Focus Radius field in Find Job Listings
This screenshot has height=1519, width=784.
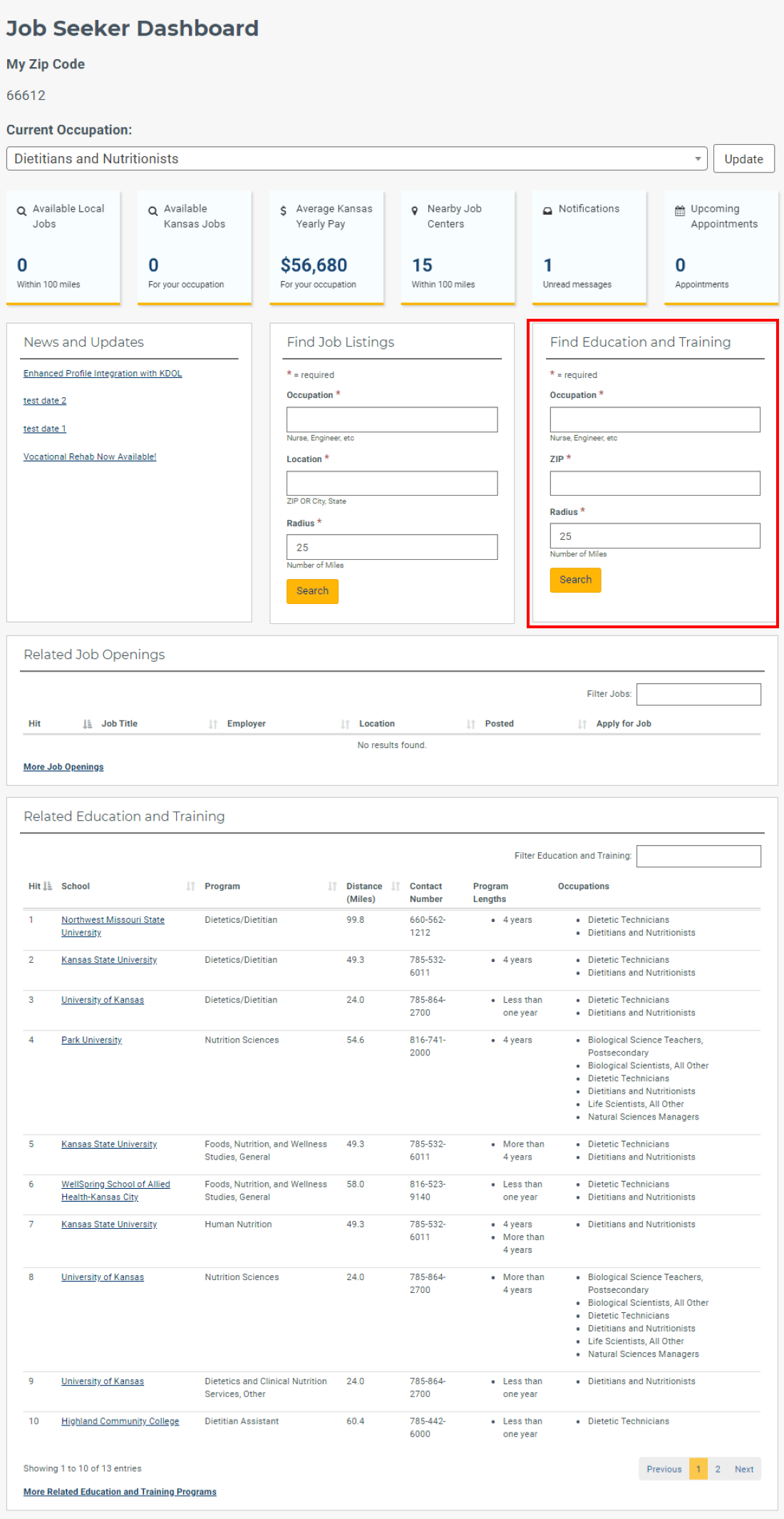tap(392, 548)
